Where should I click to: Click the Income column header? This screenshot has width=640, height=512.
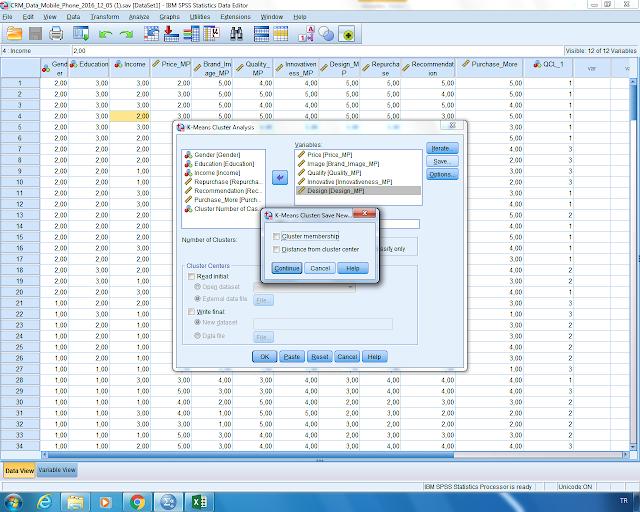[130, 63]
